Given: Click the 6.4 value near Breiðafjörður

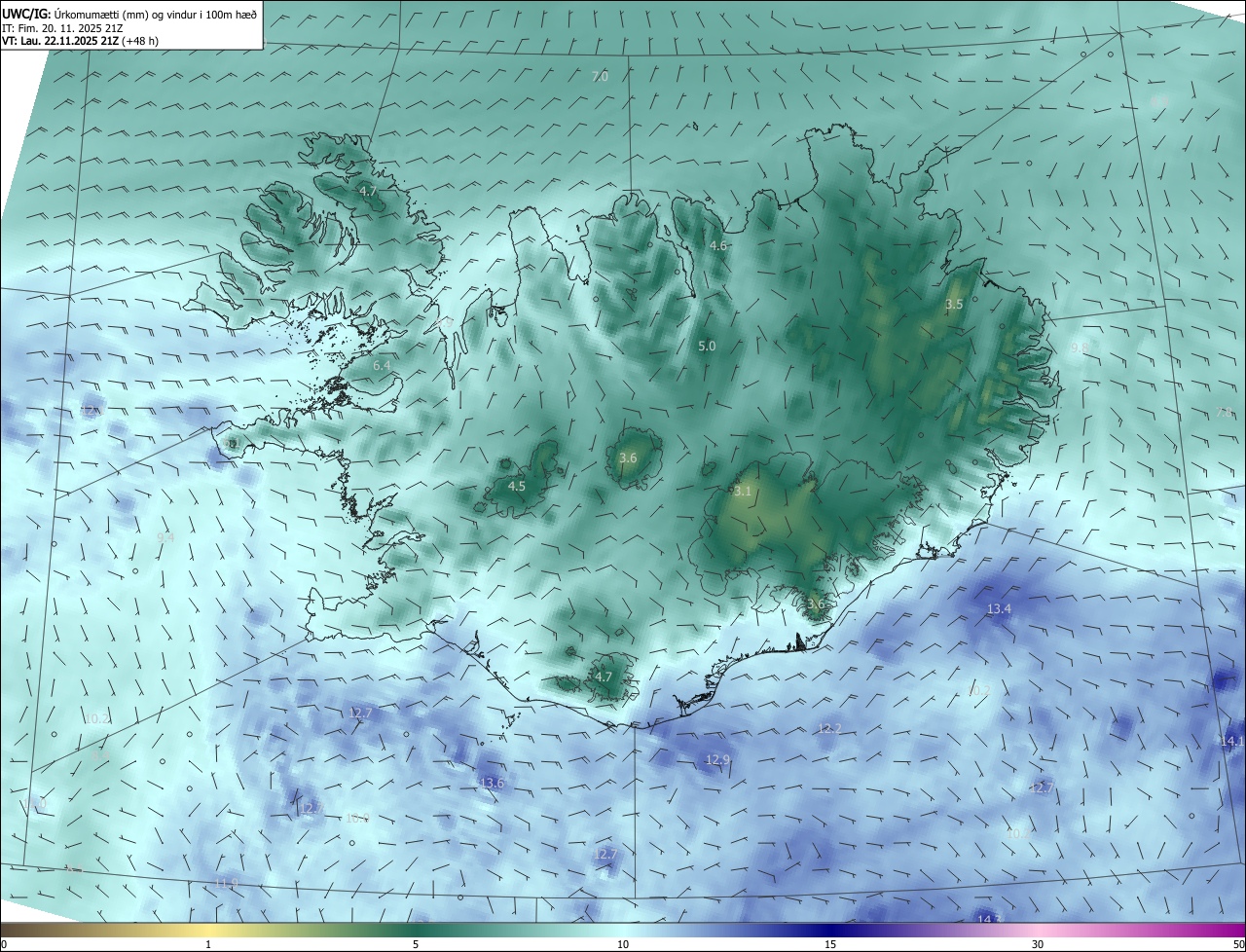Looking at the screenshot, I should click(382, 365).
